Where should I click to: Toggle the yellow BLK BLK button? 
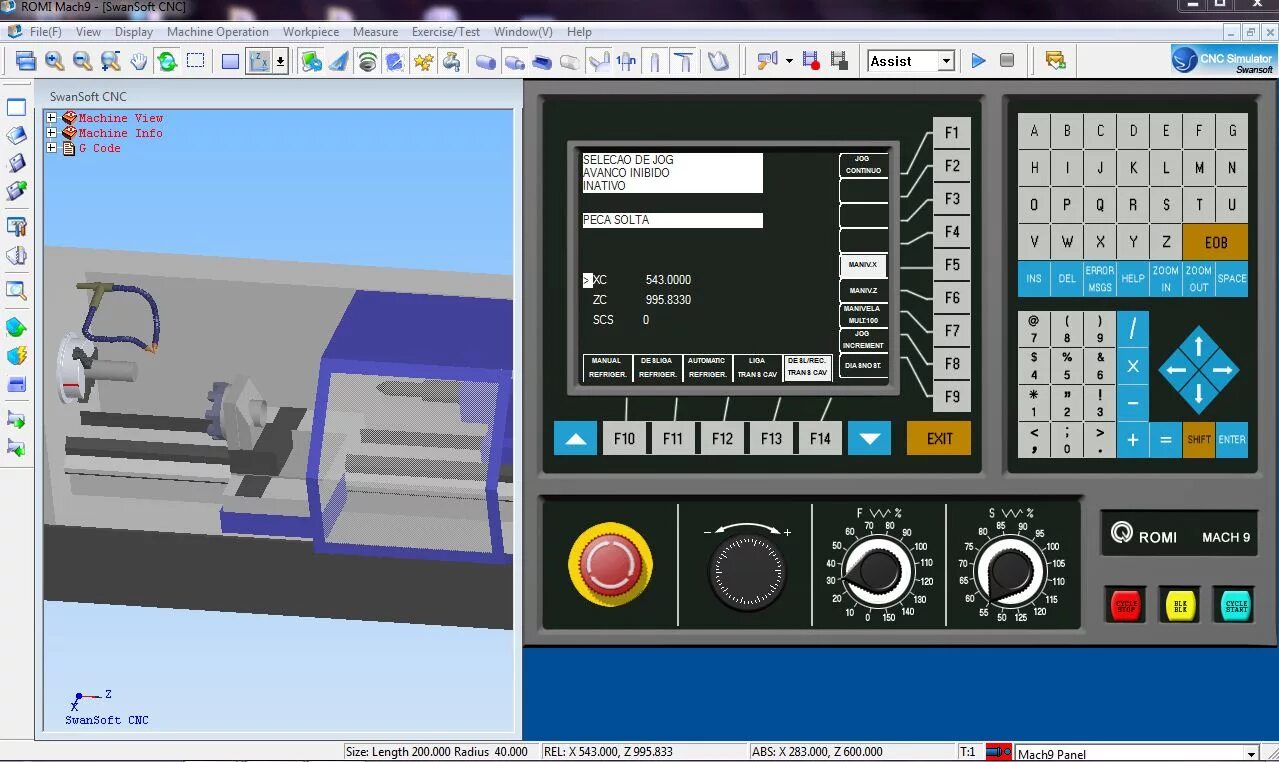1180,605
